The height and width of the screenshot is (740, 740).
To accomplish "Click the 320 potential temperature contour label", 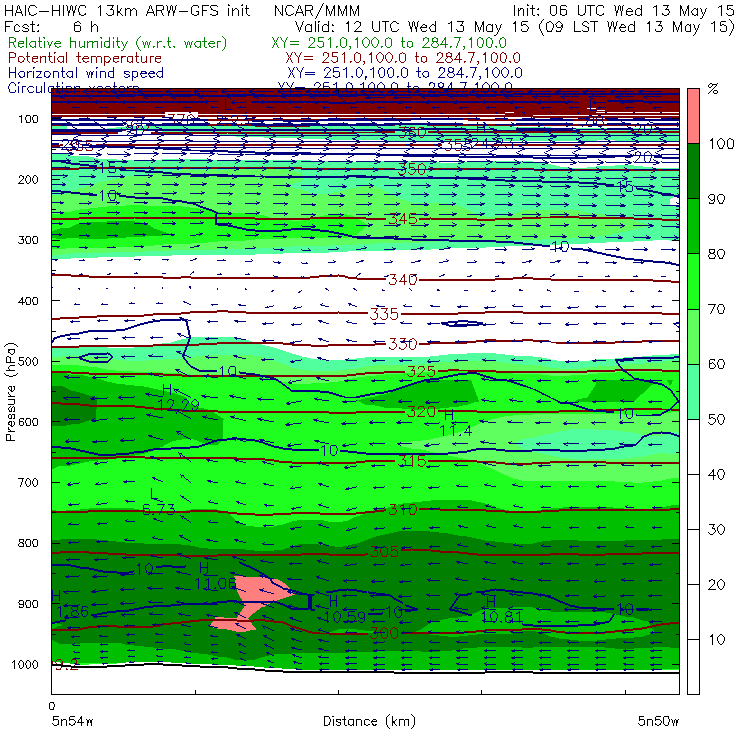I will 421,412.
